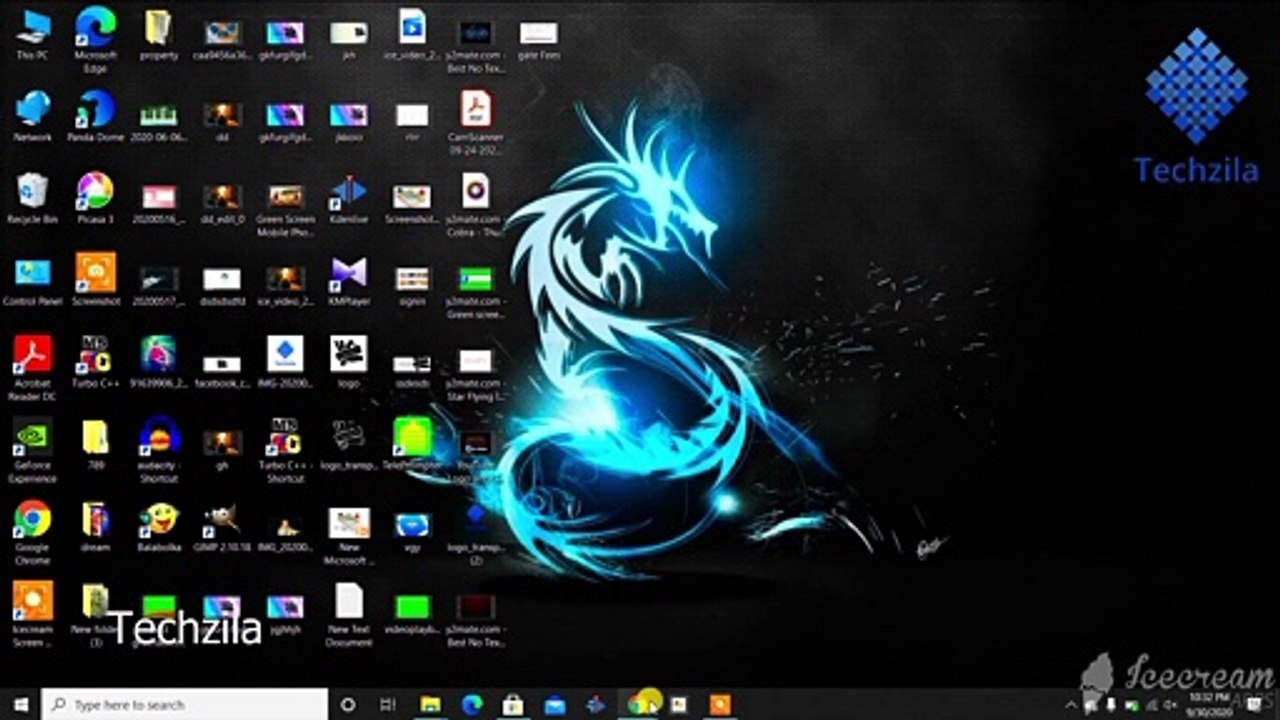1280x720 pixels.
Task: Select the 'property' folder on the desktop
Action: coord(158,35)
